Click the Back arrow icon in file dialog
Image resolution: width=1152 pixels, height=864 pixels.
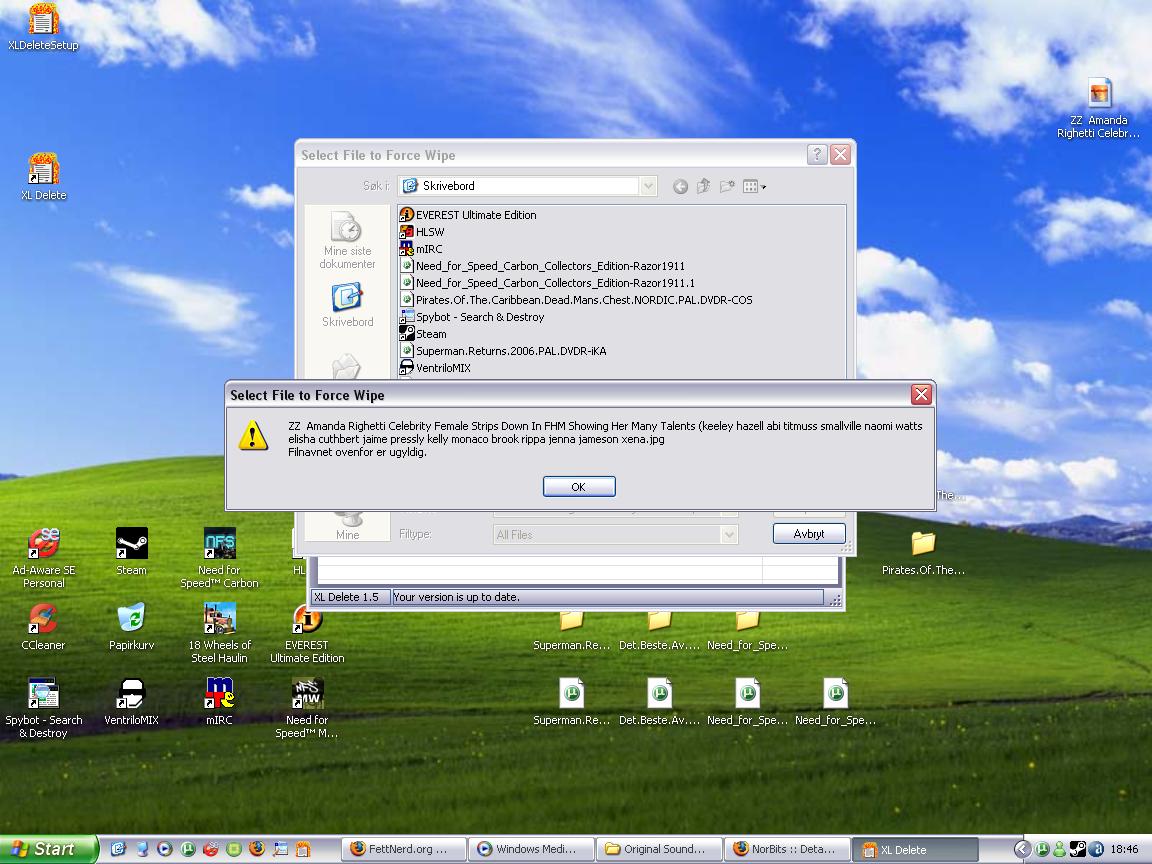tap(680, 187)
